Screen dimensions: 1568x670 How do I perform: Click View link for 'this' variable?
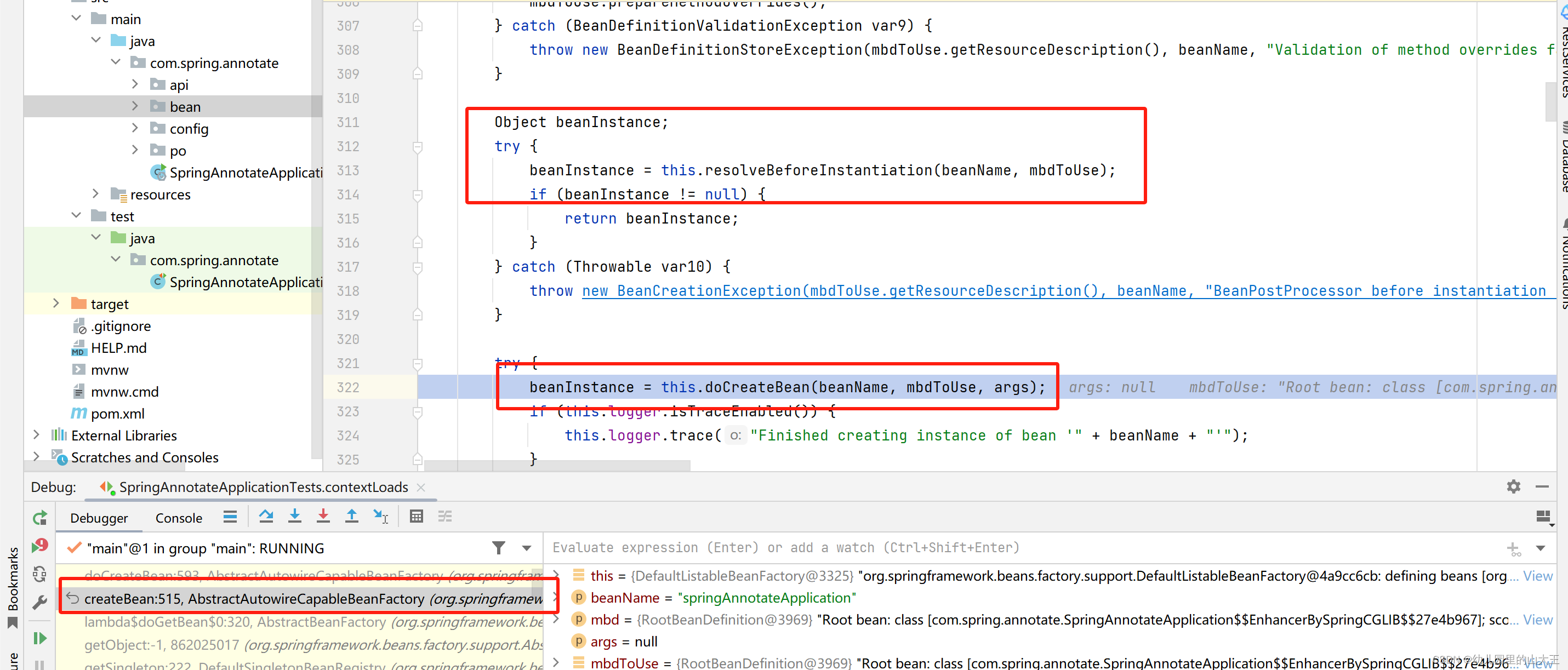[1537, 576]
